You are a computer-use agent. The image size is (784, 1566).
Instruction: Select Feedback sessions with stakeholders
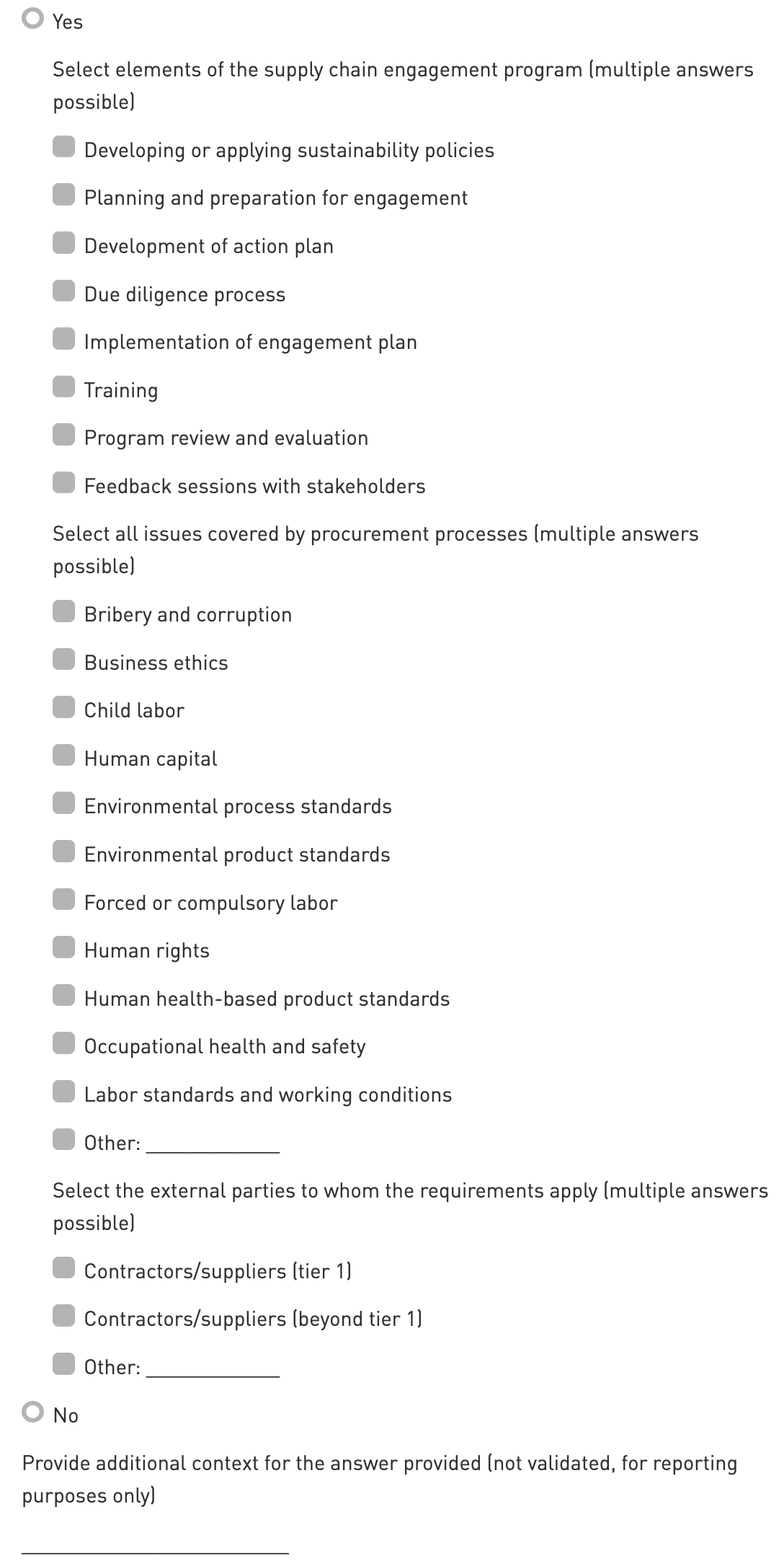[x=63, y=484]
